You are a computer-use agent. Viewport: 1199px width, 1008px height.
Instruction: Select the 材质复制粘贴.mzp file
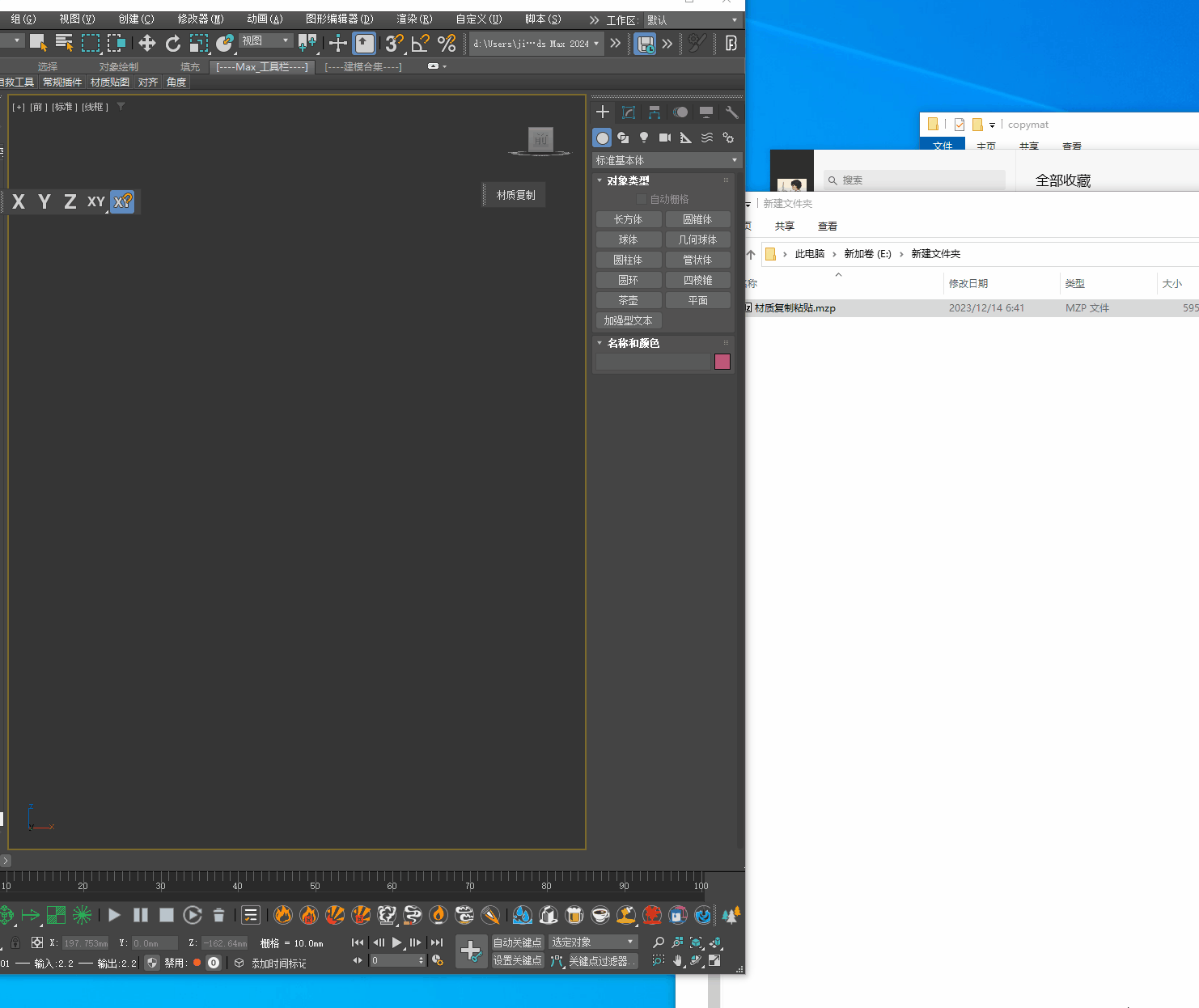point(794,308)
